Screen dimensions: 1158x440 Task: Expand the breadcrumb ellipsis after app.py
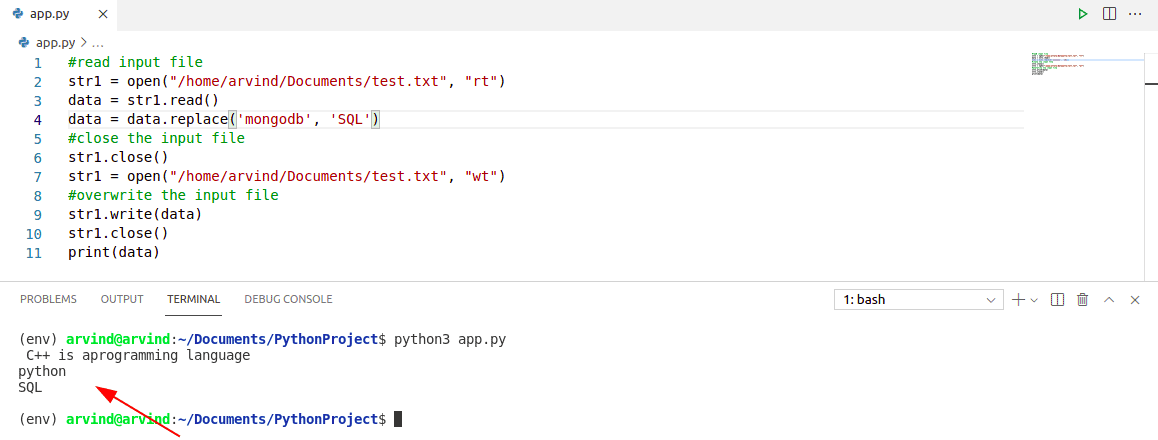point(97,44)
